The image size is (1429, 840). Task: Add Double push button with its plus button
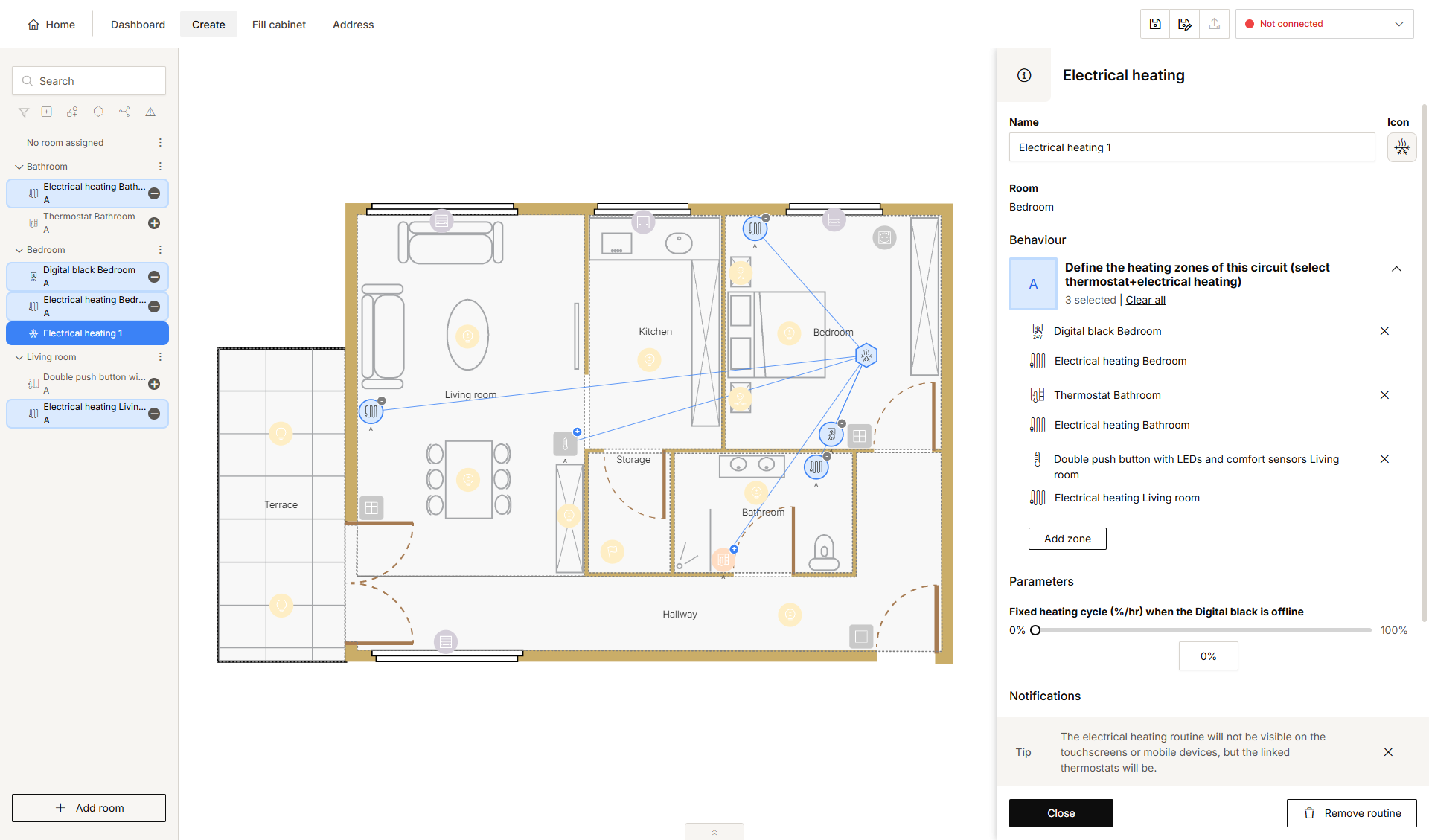pos(154,384)
